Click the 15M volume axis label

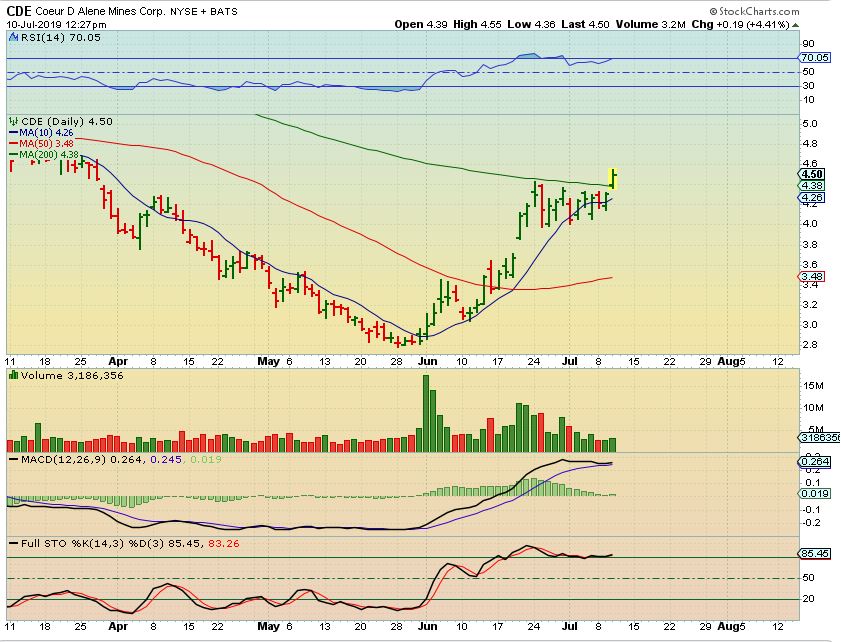pos(813,386)
